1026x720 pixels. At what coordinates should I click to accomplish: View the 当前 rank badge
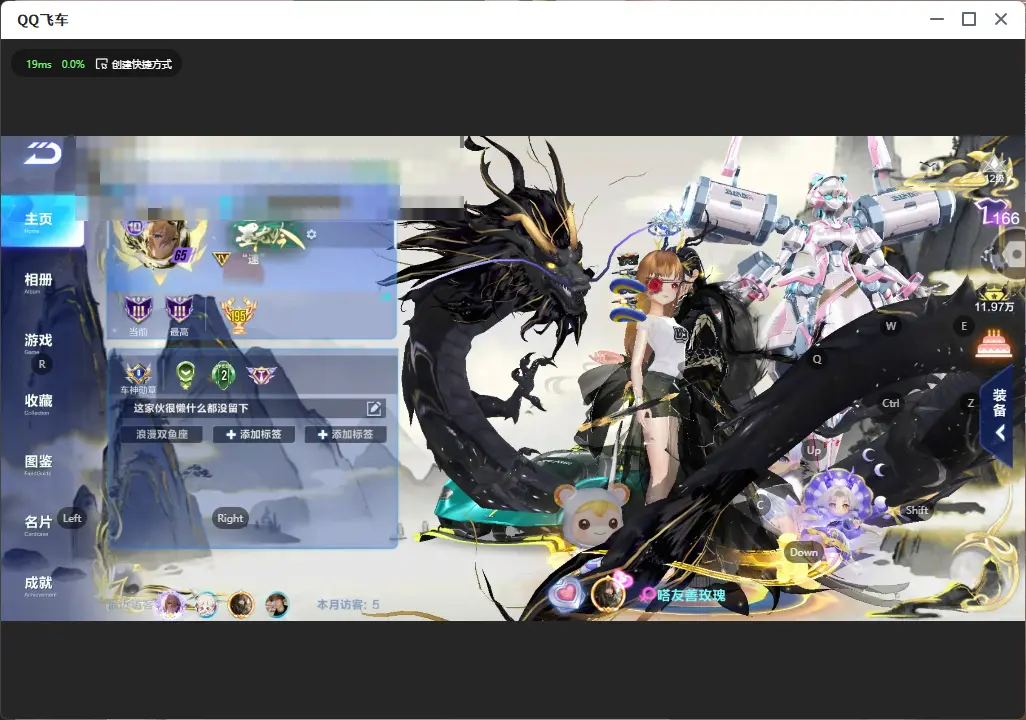[x=138, y=310]
